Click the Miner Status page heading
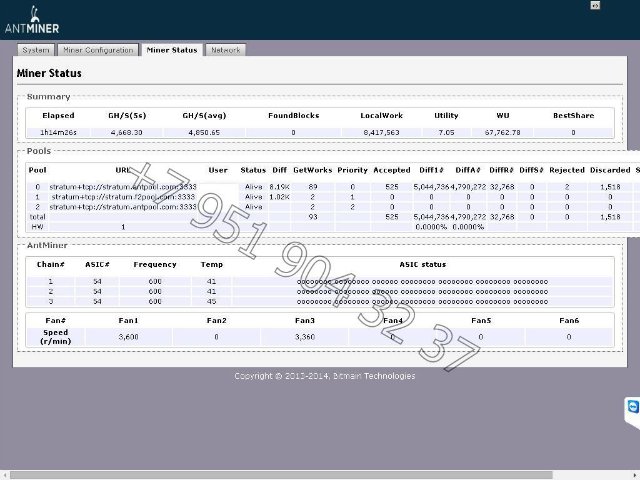Image resolution: width=640 pixels, height=480 pixels. [x=49, y=73]
